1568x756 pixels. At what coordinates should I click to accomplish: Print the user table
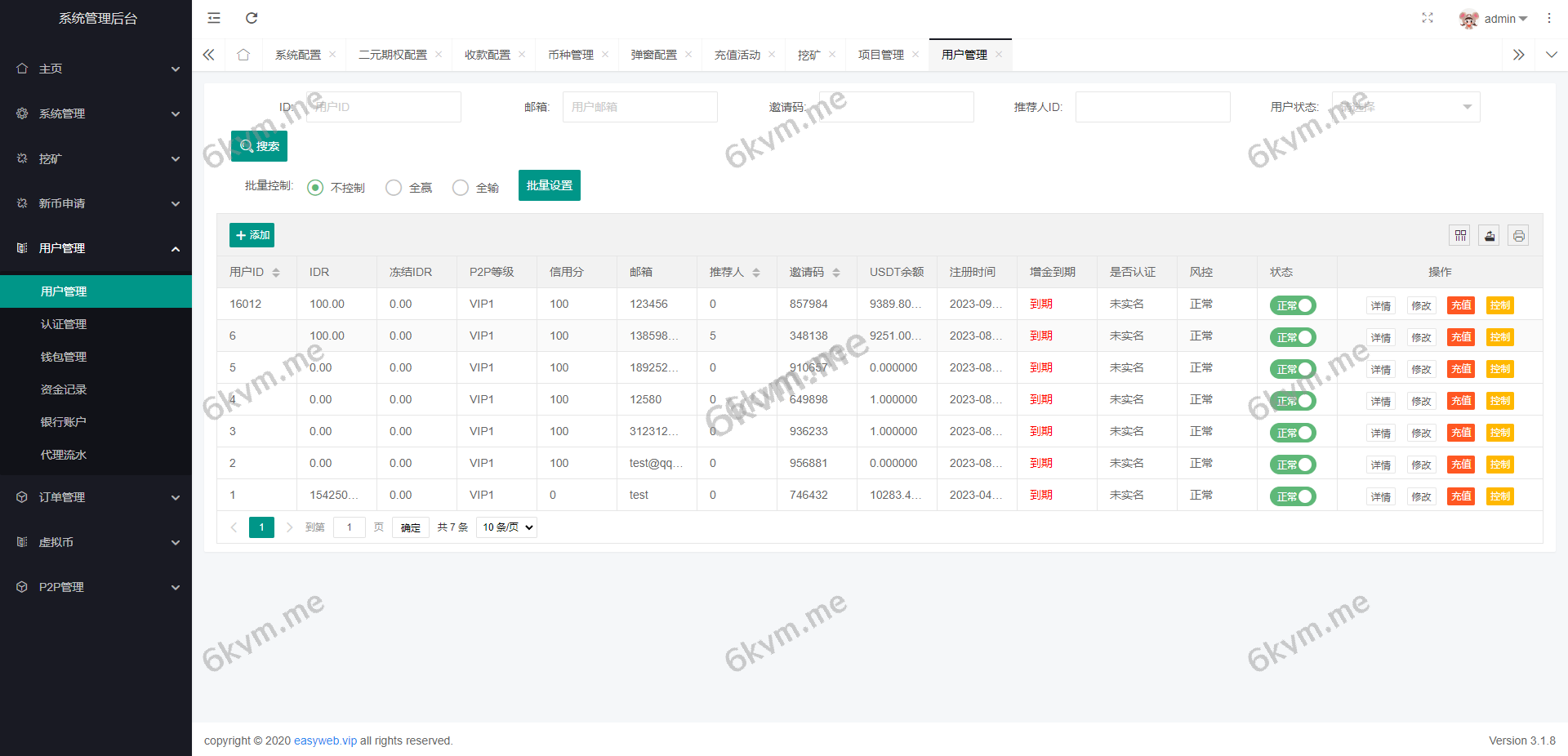pyautogui.click(x=1518, y=235)
